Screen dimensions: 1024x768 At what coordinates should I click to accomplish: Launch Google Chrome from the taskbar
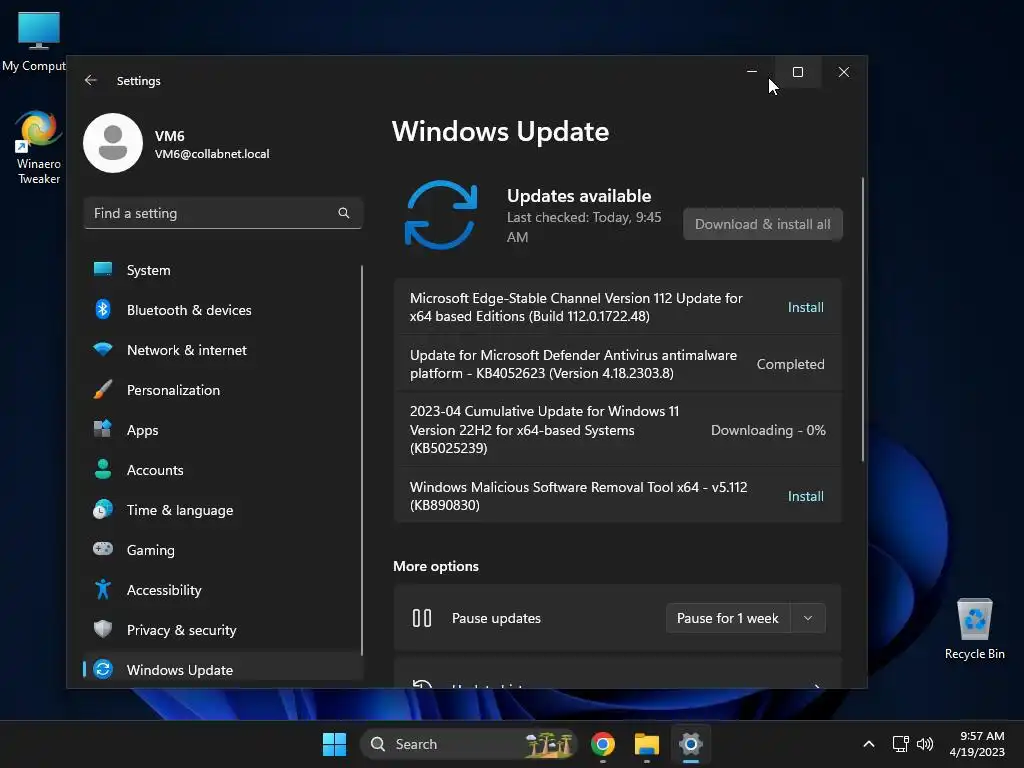603,744
